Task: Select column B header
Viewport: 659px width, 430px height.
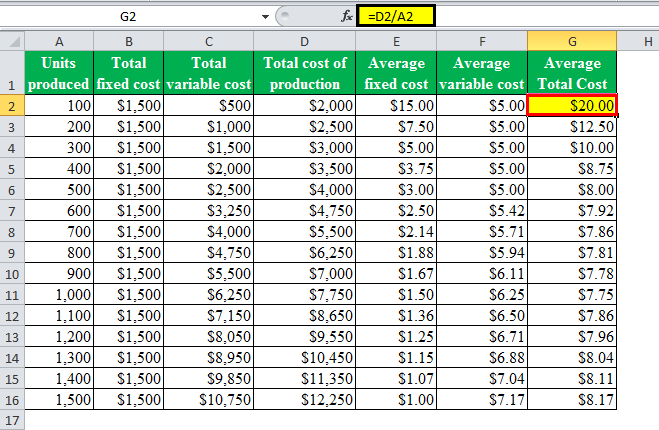Action: [x=129, y=42]
